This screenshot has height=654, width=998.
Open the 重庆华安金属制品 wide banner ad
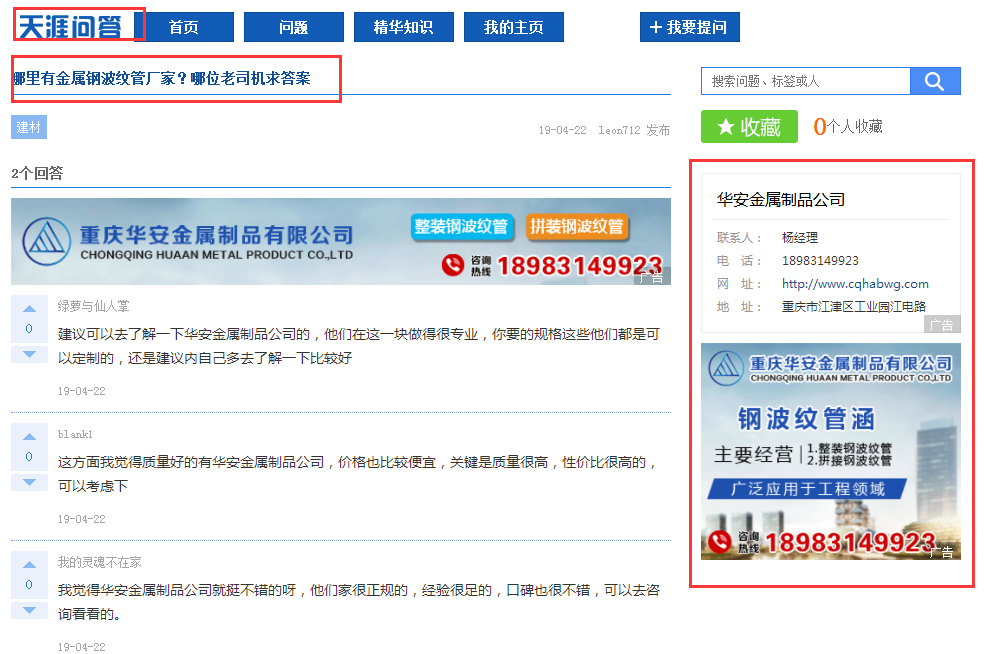[341, 241]
